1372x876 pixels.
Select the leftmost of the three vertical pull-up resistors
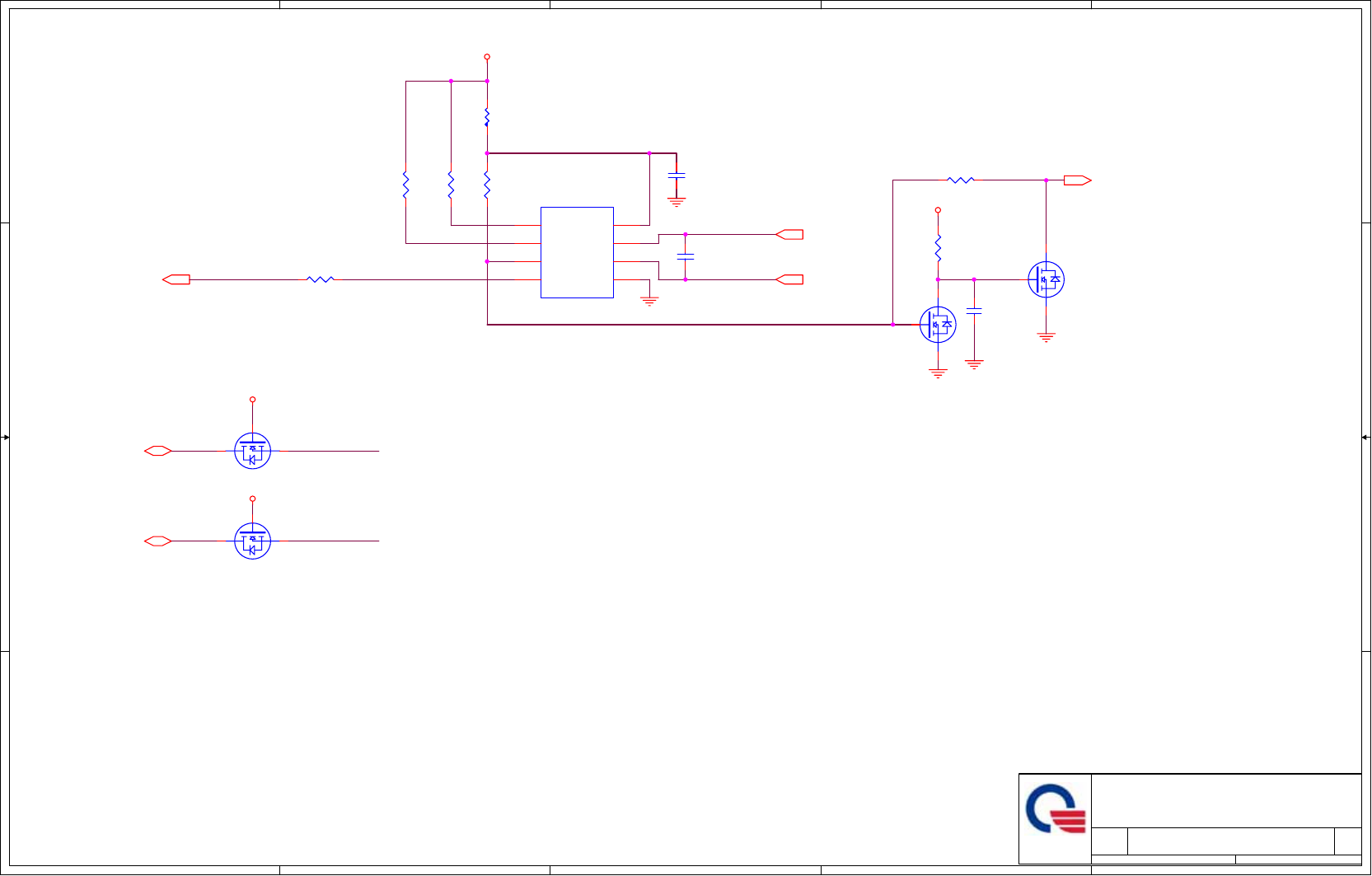tap(405, 185)
